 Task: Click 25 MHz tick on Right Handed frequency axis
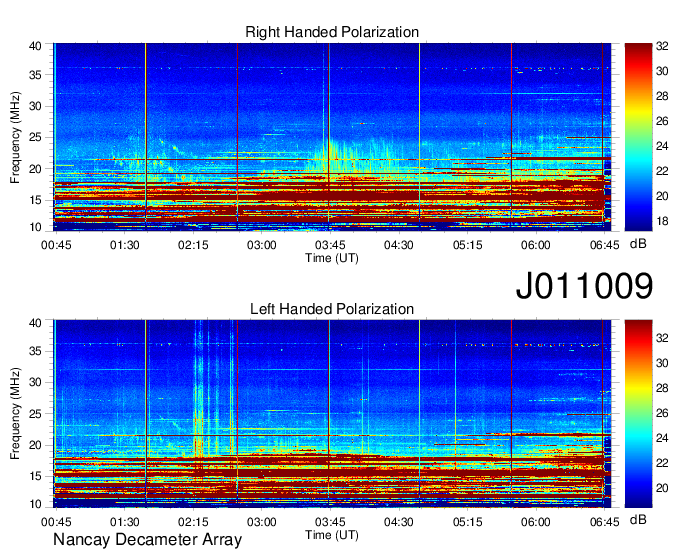pyautogui.click(x=35, y=137)
